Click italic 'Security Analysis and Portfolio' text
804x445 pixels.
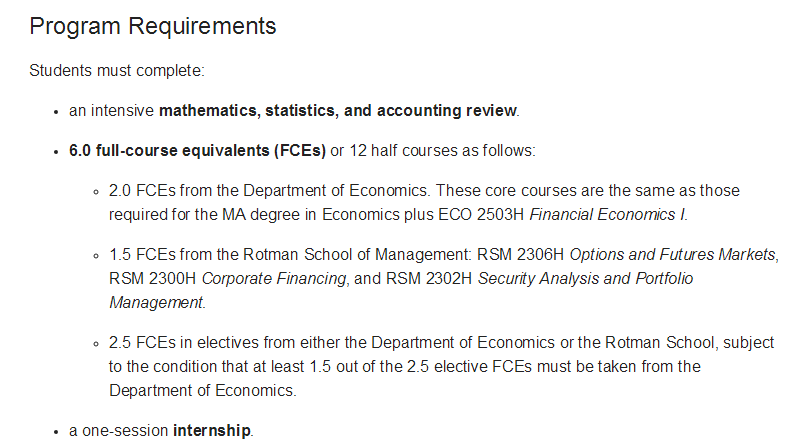coord(585,278)
